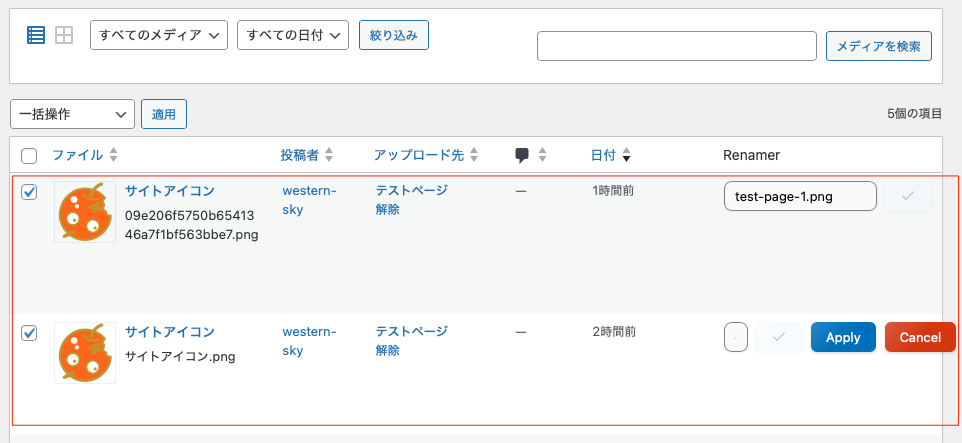Switch to grid view mode
The image size is (962, 443).
click(x=64, y=35)
